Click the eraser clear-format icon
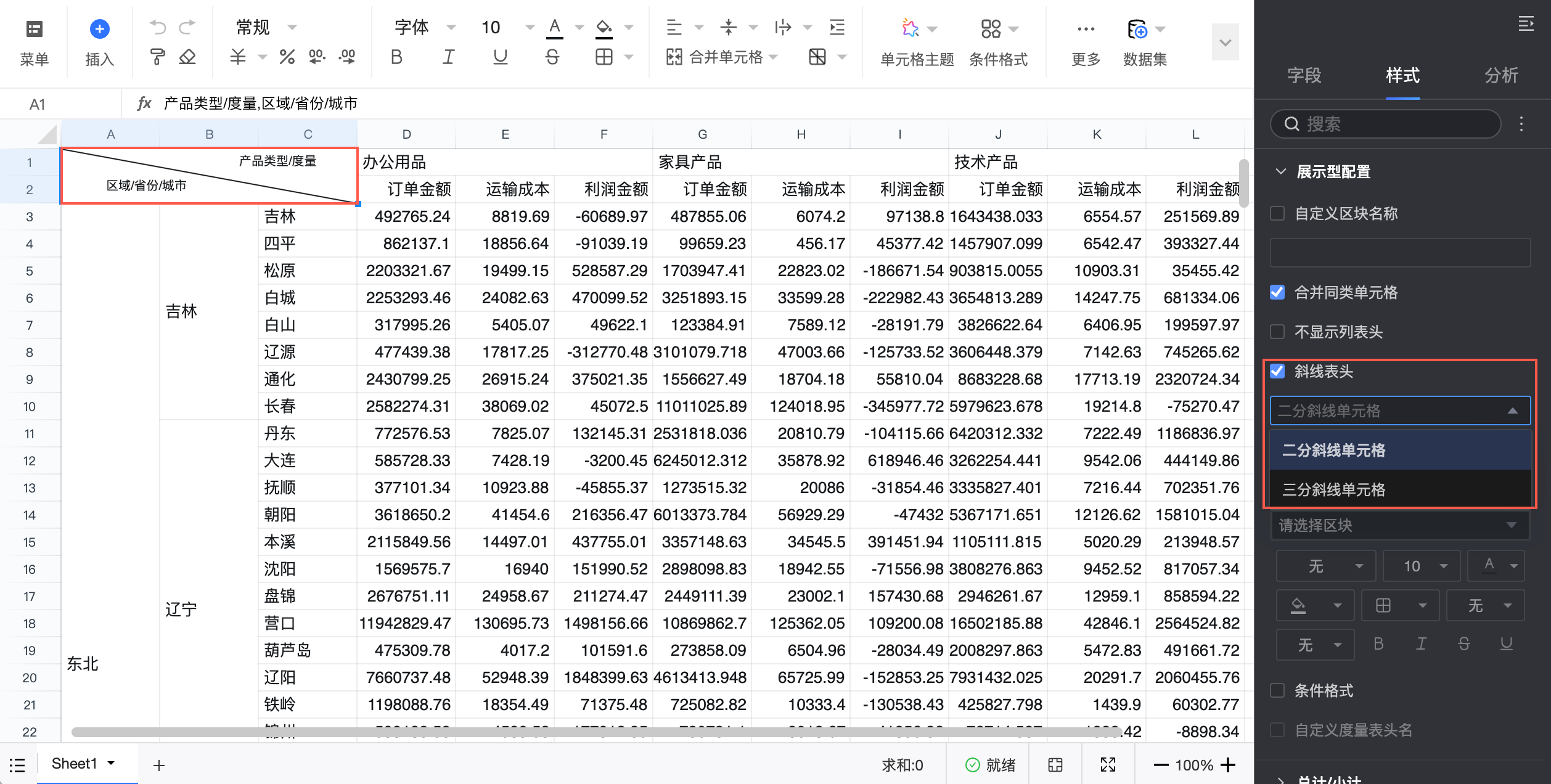The width and height of the screenshot is (1551, 784). [x=187, y=57]
